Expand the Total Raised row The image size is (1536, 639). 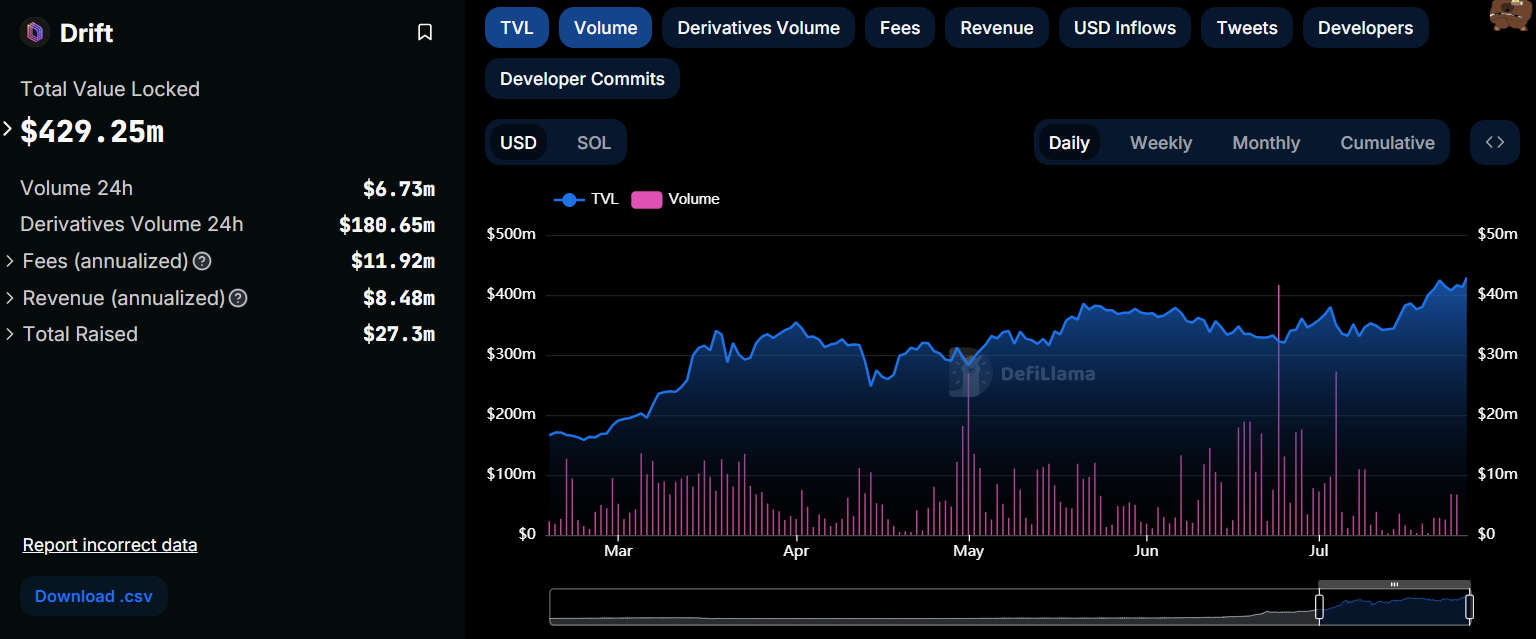pos(10,334)
